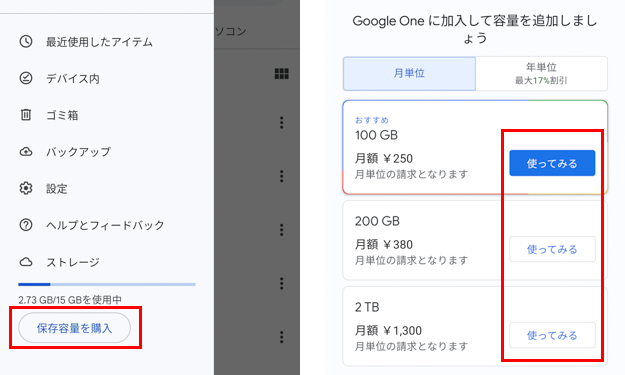Click the cloud upload icon beside バックアップ
Screen dimensions: 625x375
(x=26, y=152)
